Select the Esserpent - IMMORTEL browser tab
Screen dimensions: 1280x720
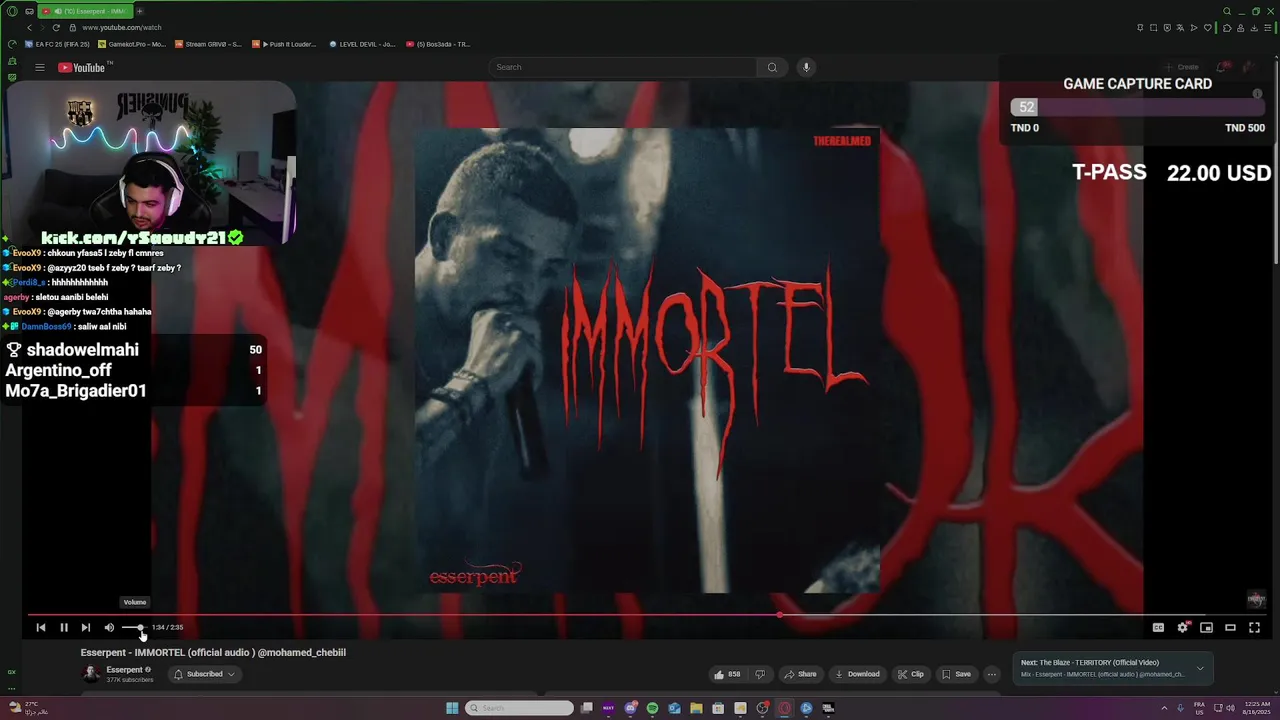[85, 11]
